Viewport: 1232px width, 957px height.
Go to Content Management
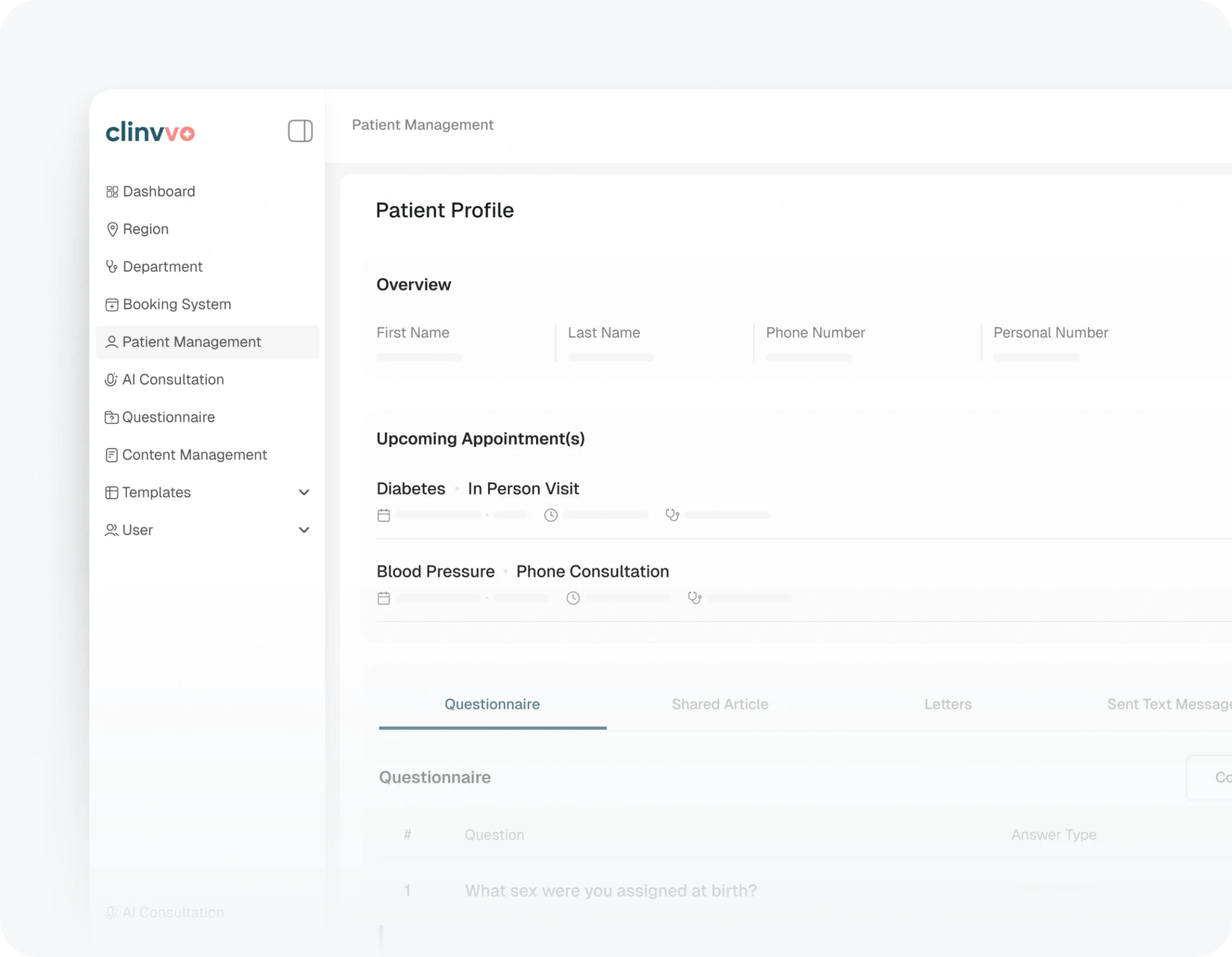pos(208,455)
